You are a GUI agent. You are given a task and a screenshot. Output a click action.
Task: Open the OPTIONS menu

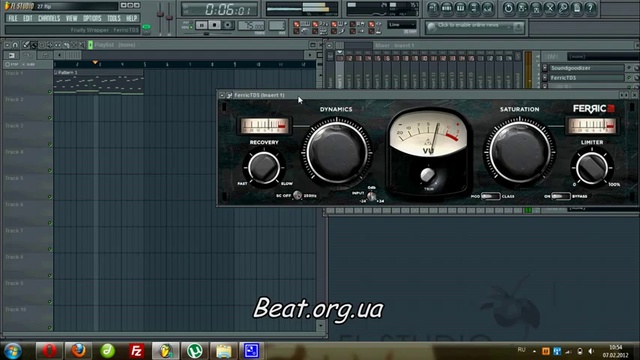[92, 18]
